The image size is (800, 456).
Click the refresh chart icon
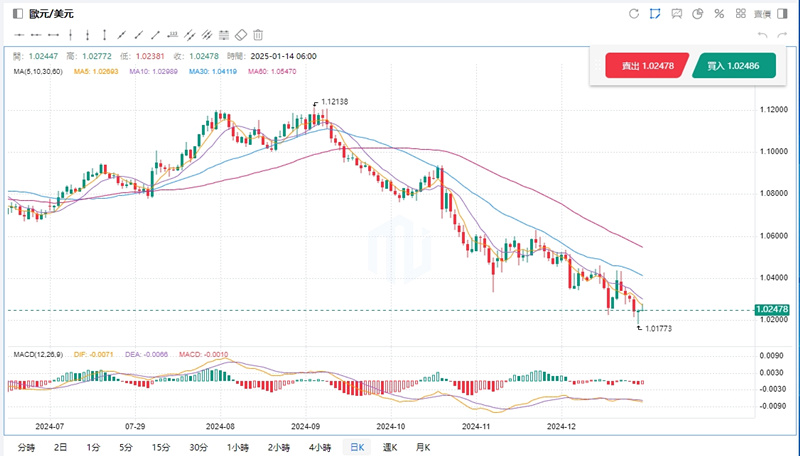pos(633,14)
